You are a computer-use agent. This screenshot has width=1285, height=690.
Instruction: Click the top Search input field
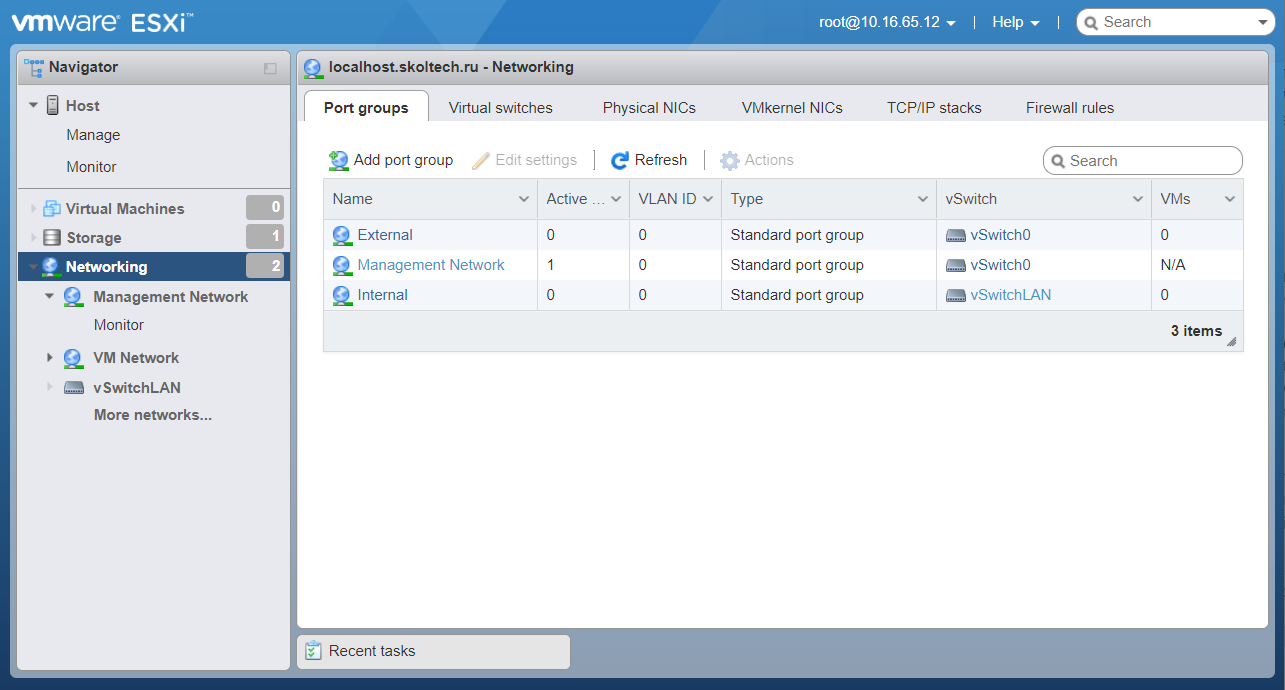point(1175,22)
